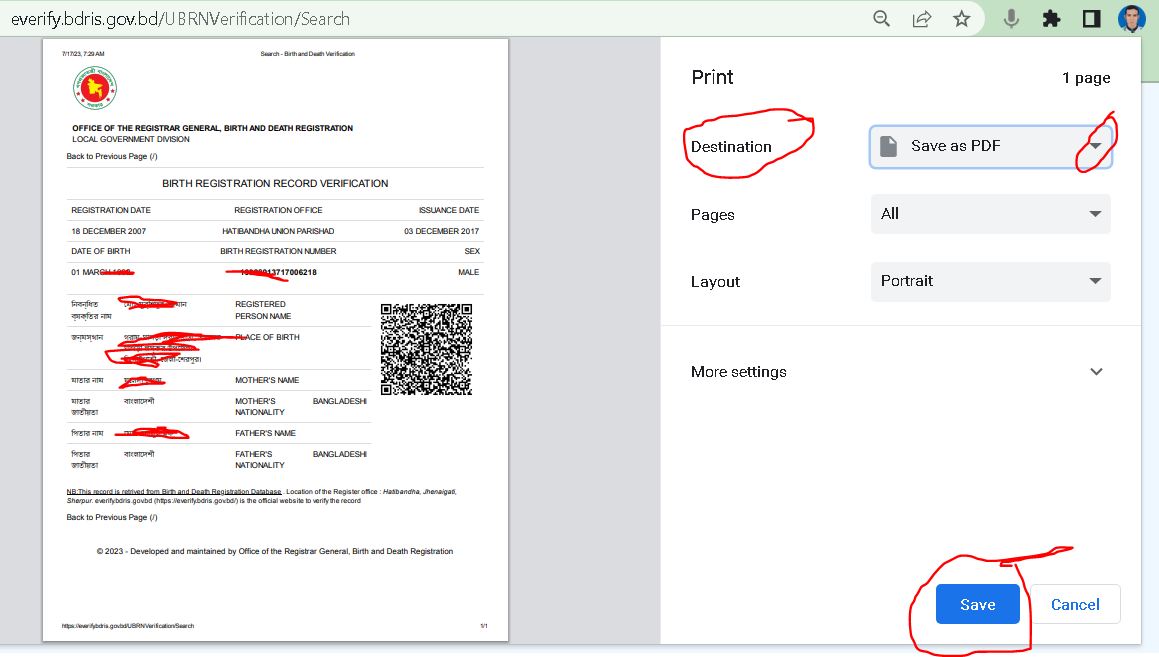Bookmark this page with the star icon
Screen dimensions: 1159x657
[x=961, y=19]
